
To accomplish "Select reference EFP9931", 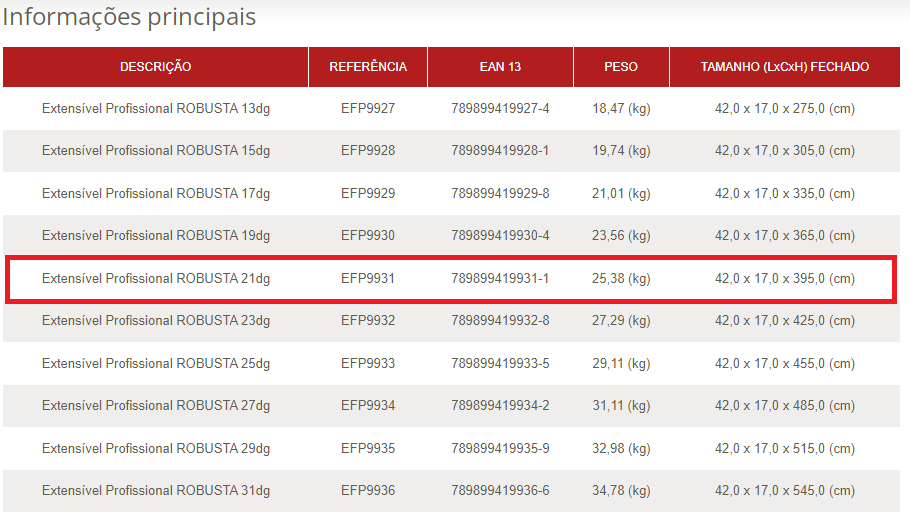I will pyautogui.click(x=368, y=279).
